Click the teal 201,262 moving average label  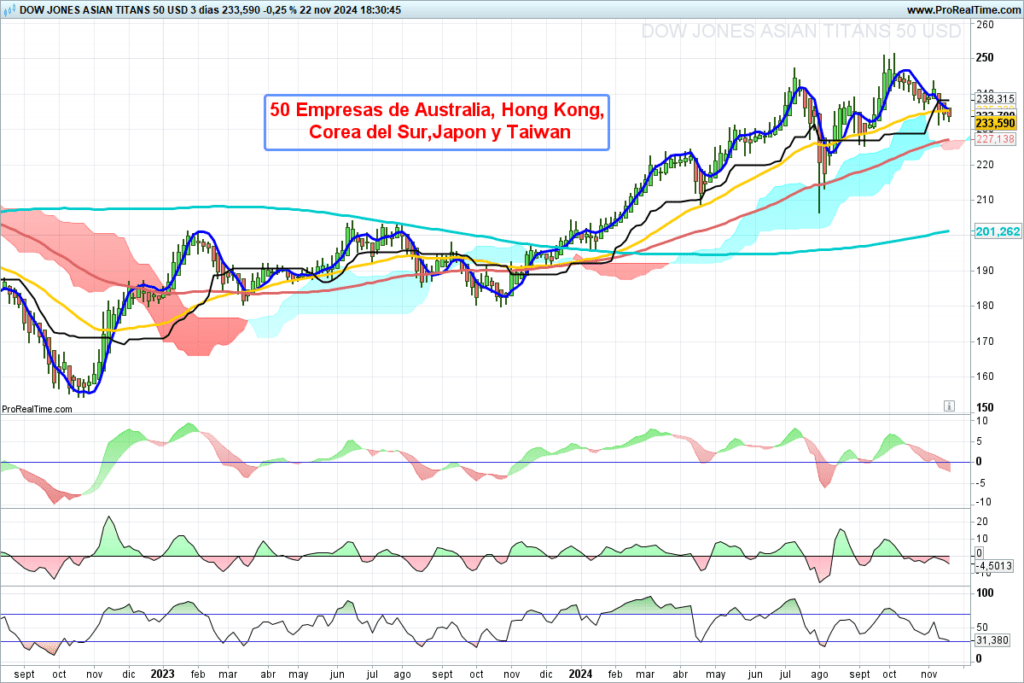point(997,232)
